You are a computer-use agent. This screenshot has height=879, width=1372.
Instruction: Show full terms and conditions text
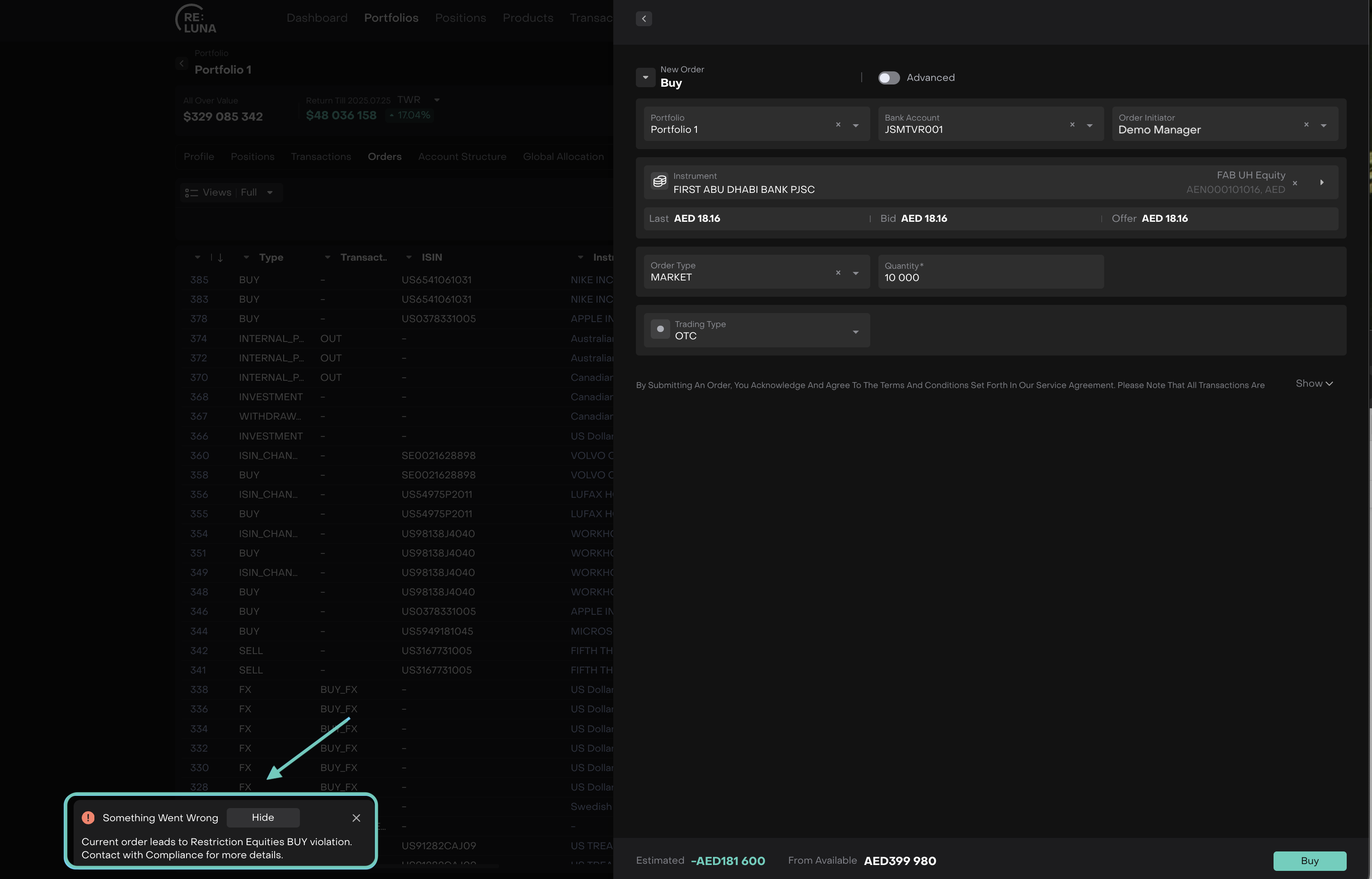pyautogui.click(x=1313, y=383)
